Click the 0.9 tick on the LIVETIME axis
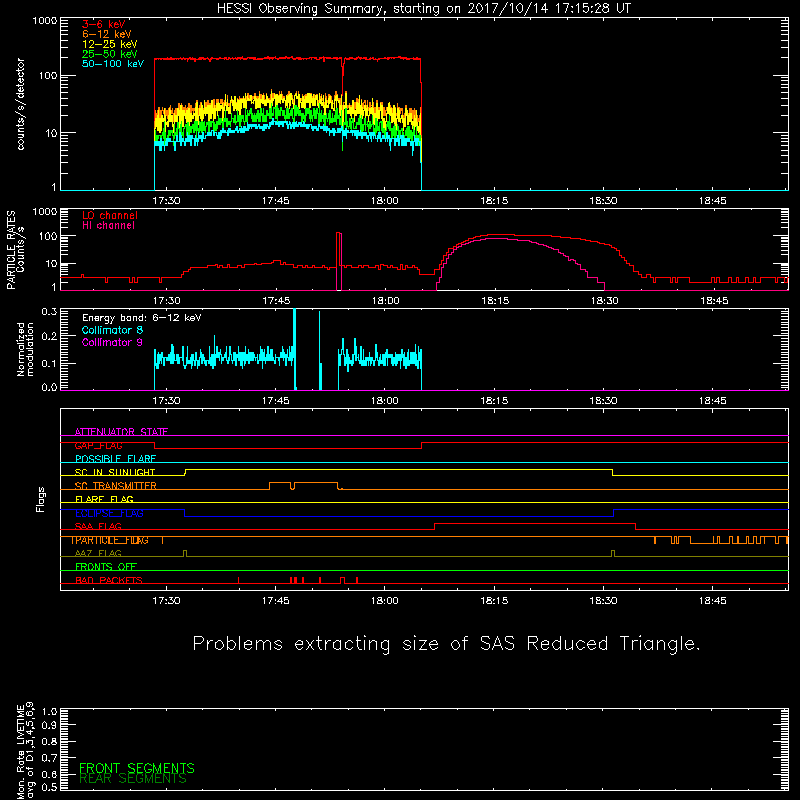Image resolution: width=800 pixels, height=800 pixels. 49,726
